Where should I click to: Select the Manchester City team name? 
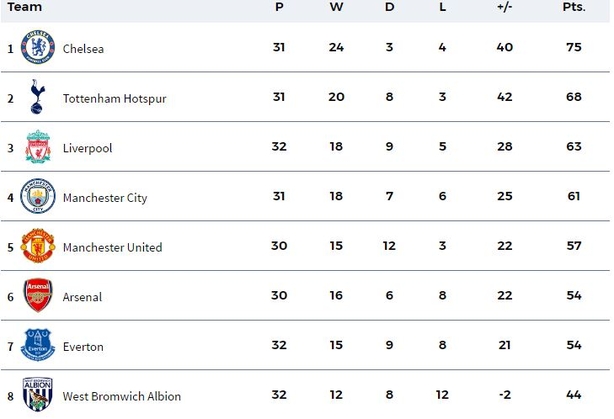coord(105,198)
